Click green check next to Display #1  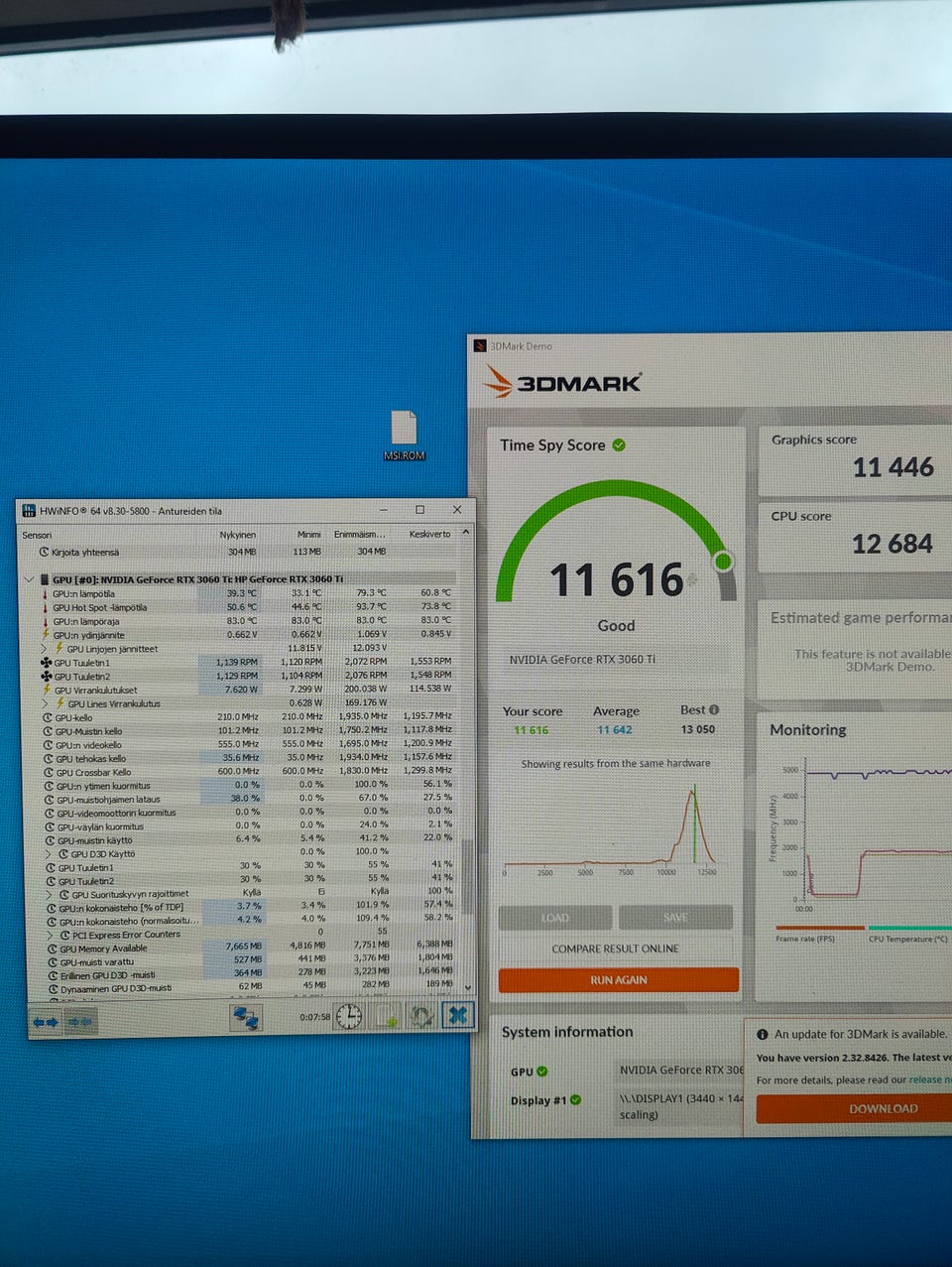[x=576, y=1099]
